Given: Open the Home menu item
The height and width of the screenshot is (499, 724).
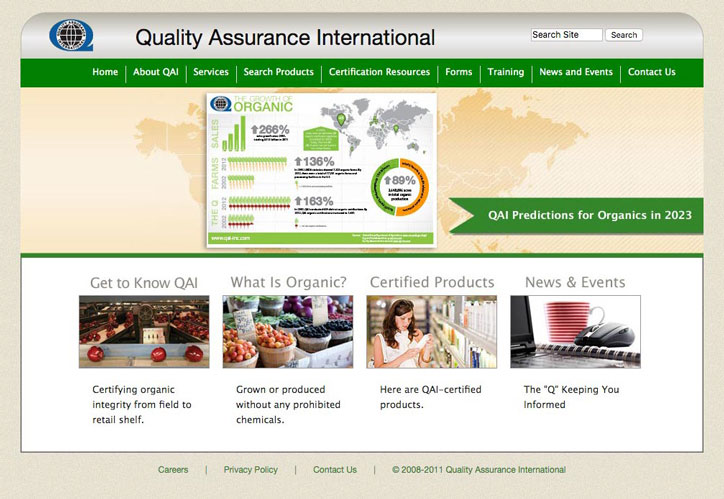Looking at the screenshot, I should 105,72.
